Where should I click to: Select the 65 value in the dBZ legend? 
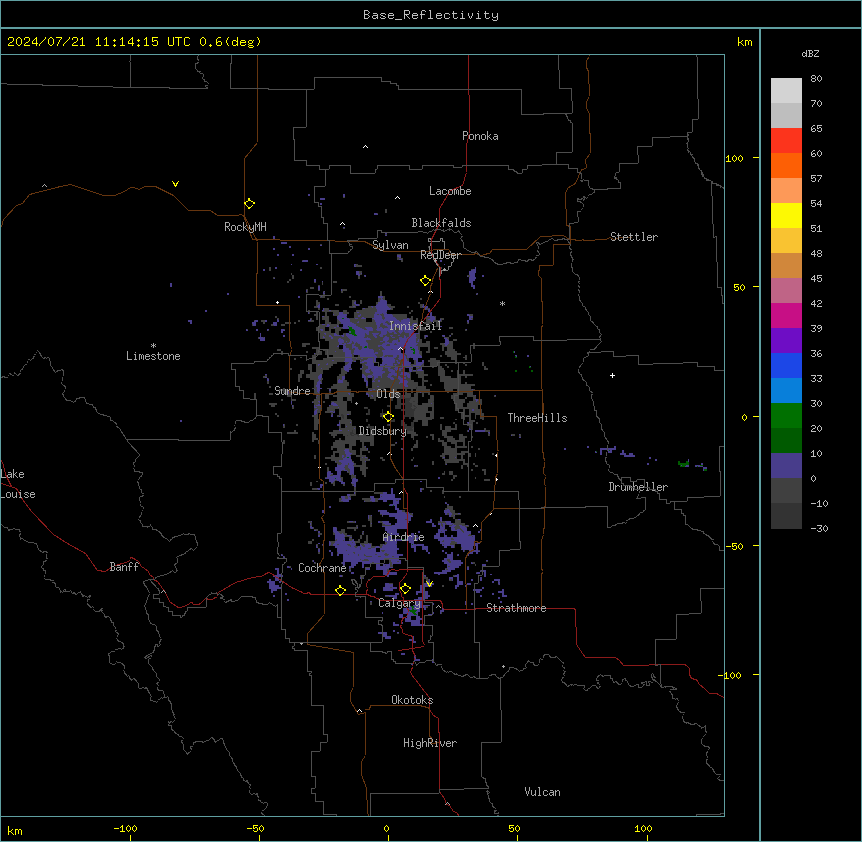point(816,129)
